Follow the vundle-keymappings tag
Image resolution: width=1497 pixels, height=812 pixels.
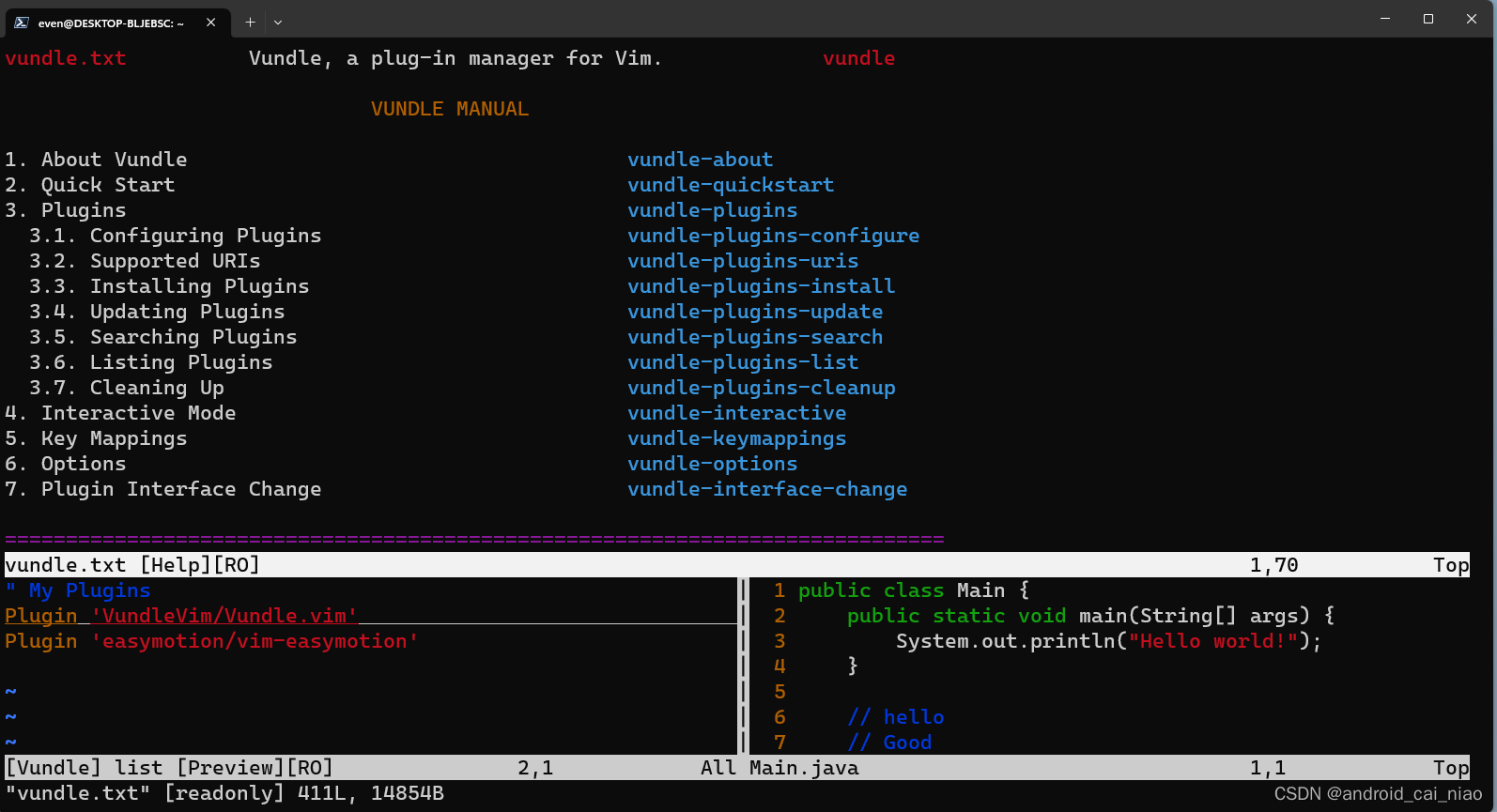pyautogui.click(x=737, y=438)
